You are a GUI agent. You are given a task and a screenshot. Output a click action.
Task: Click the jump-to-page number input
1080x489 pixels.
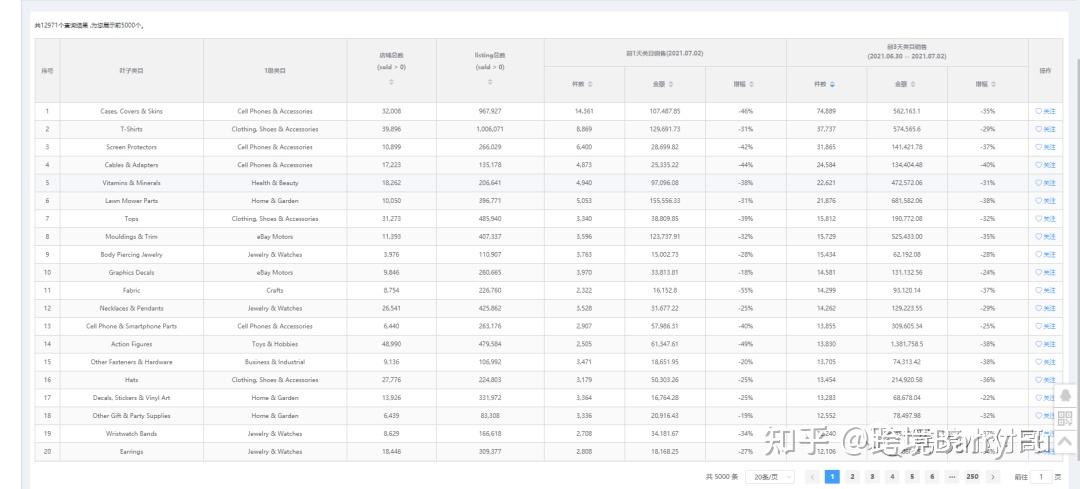point(1042,477)
